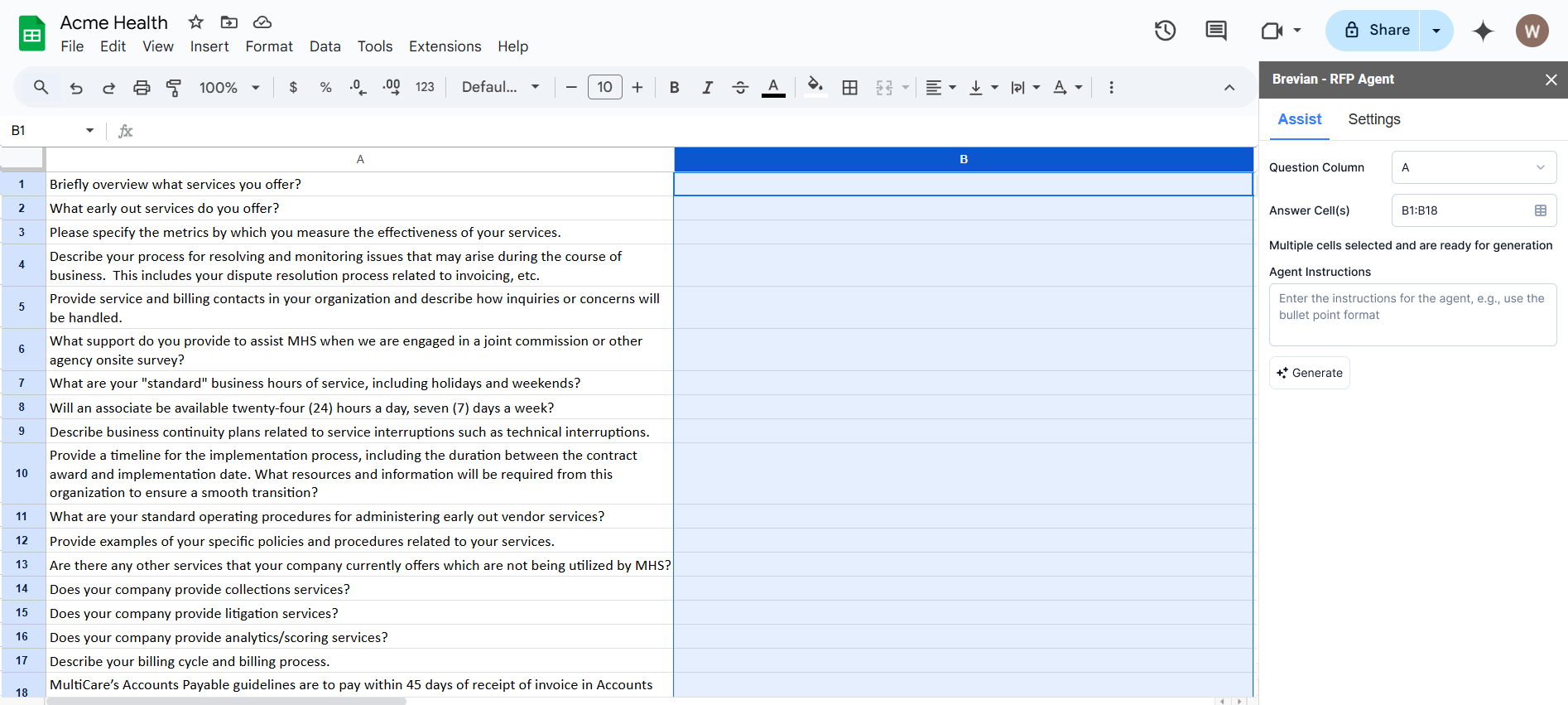Open the Tools menu

click(x=375, y=46)
